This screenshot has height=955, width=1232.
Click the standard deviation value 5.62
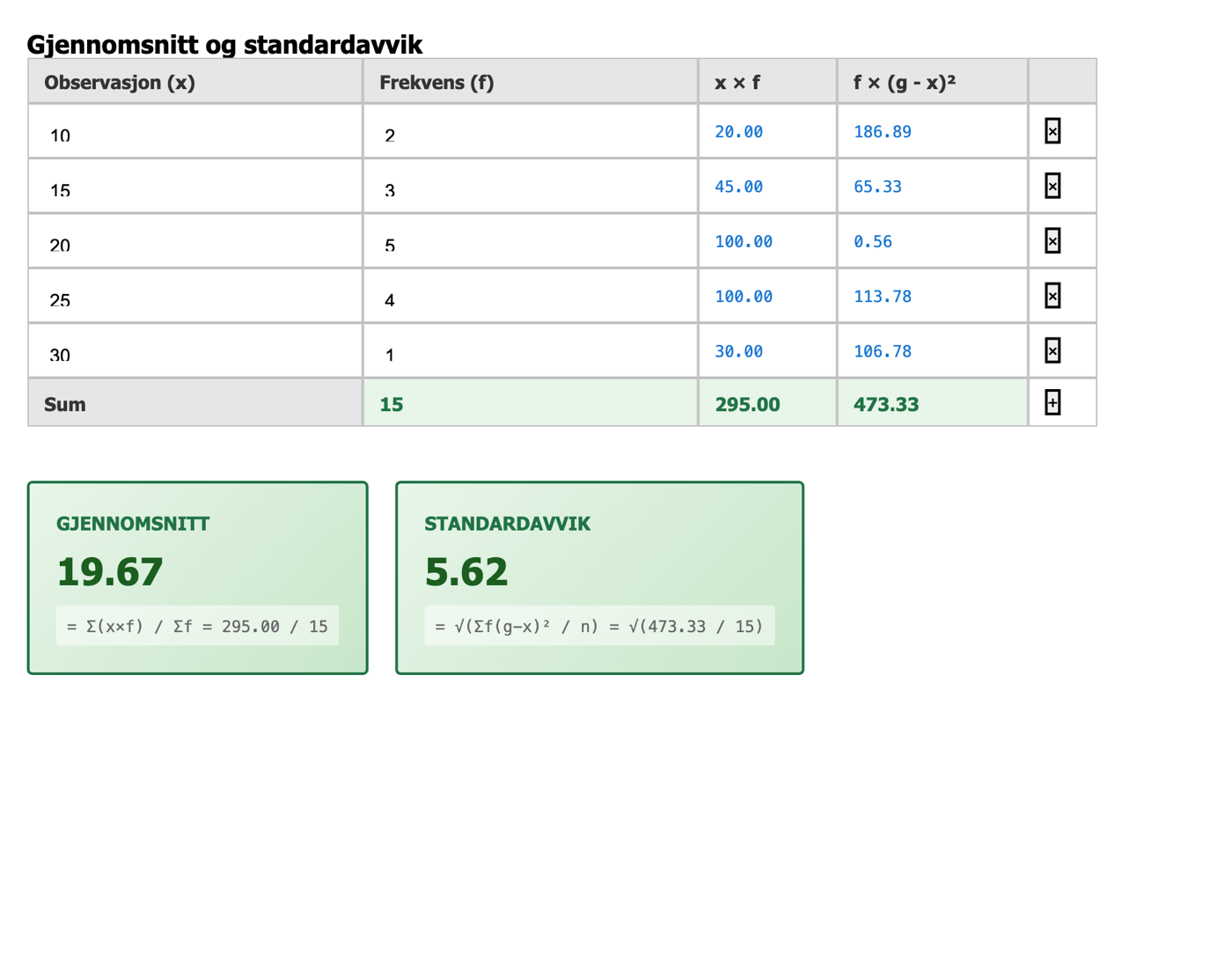(x=466, y=571)
